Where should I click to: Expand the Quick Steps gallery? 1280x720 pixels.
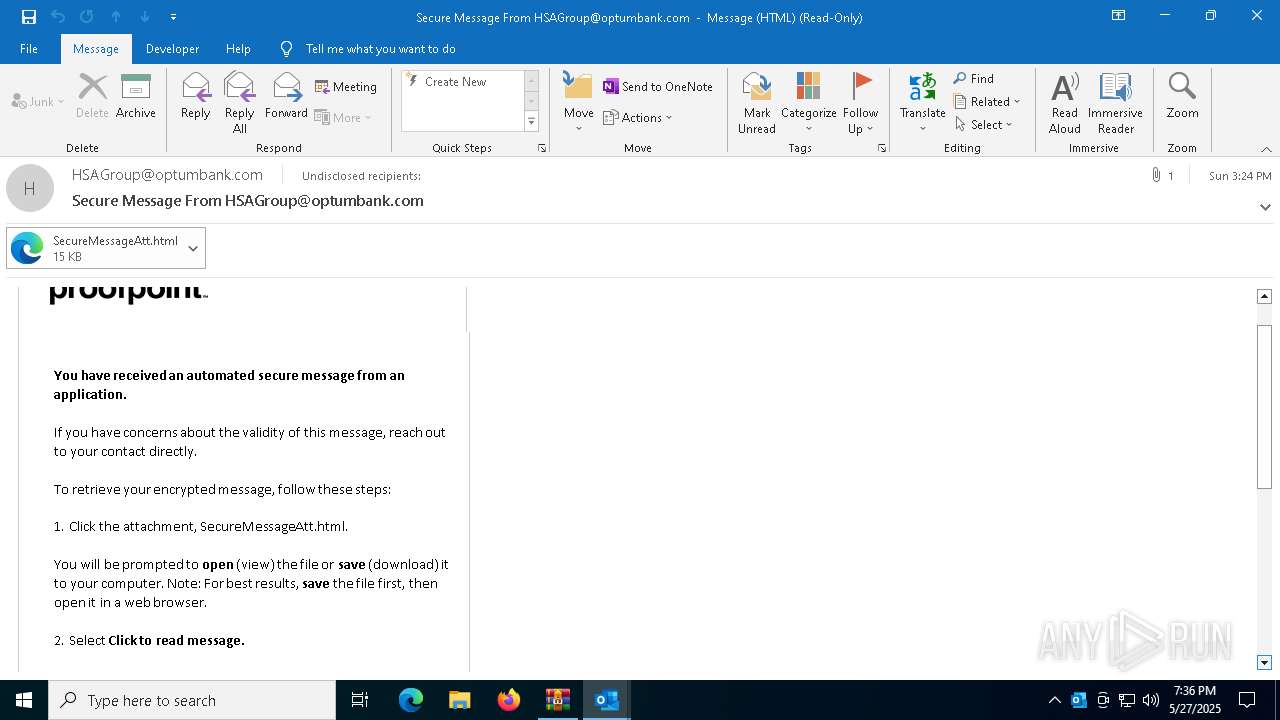531,122
